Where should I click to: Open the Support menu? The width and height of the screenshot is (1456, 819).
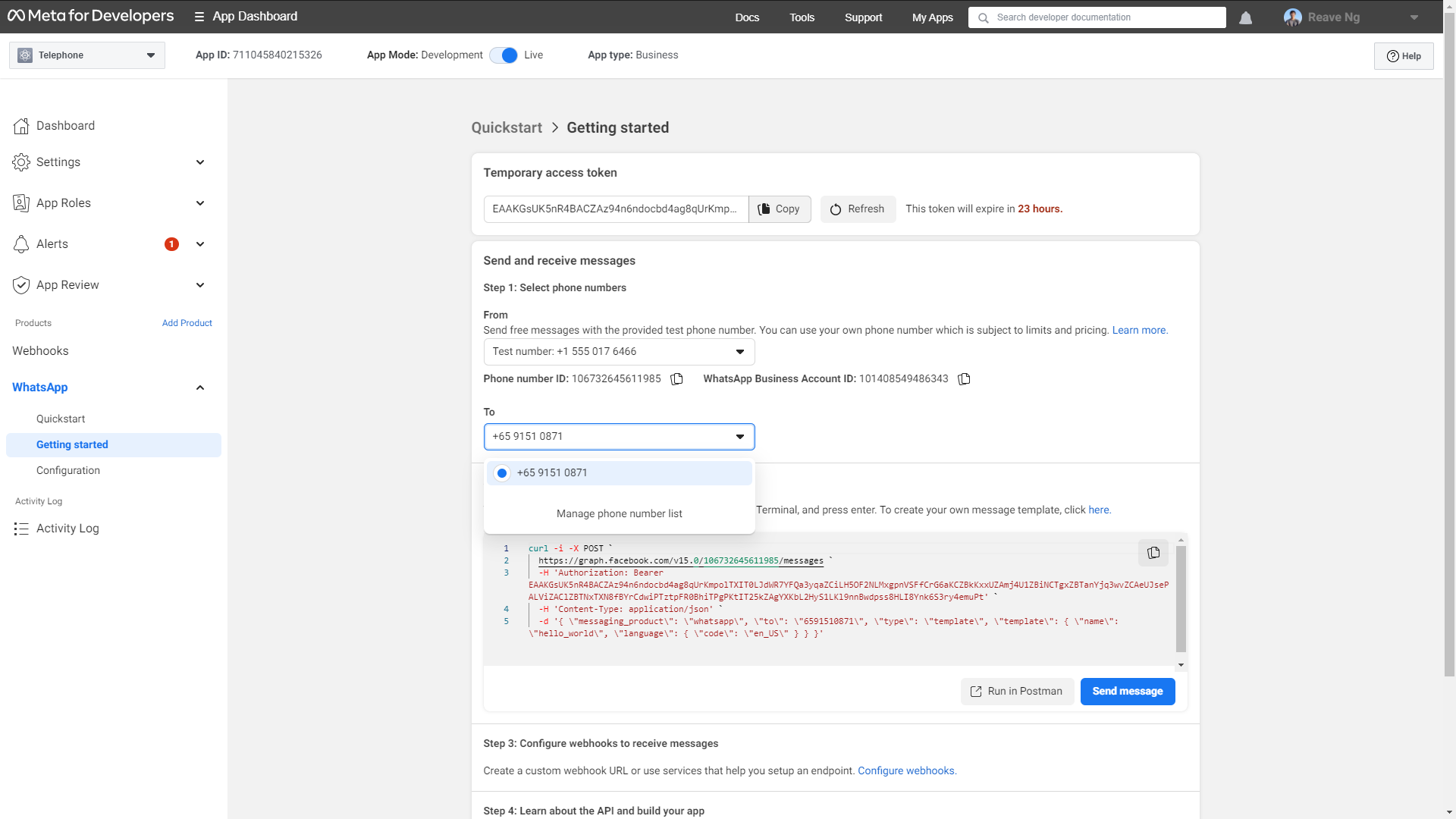point(863,17)
